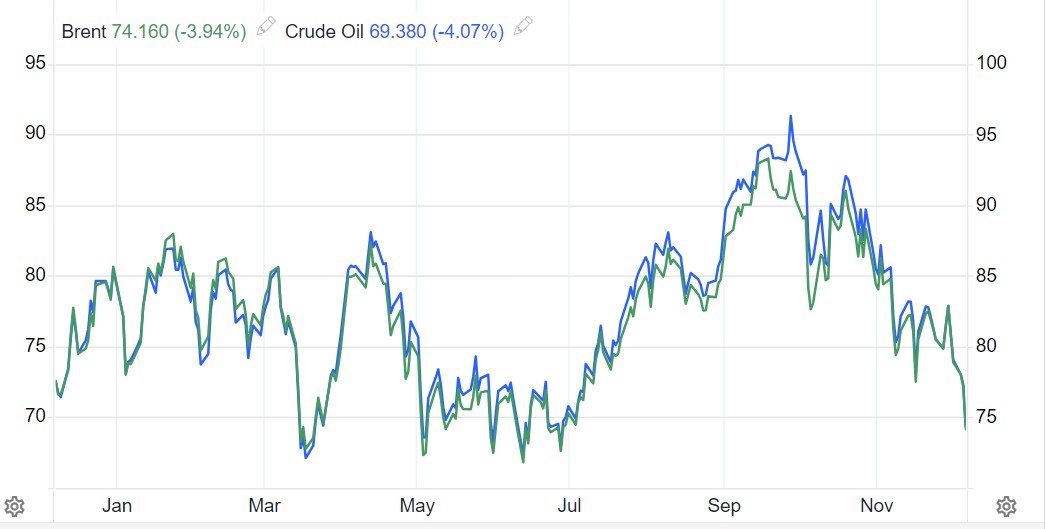
Task: Click the Jan label on time axis
Action: [x=117, y=505]
